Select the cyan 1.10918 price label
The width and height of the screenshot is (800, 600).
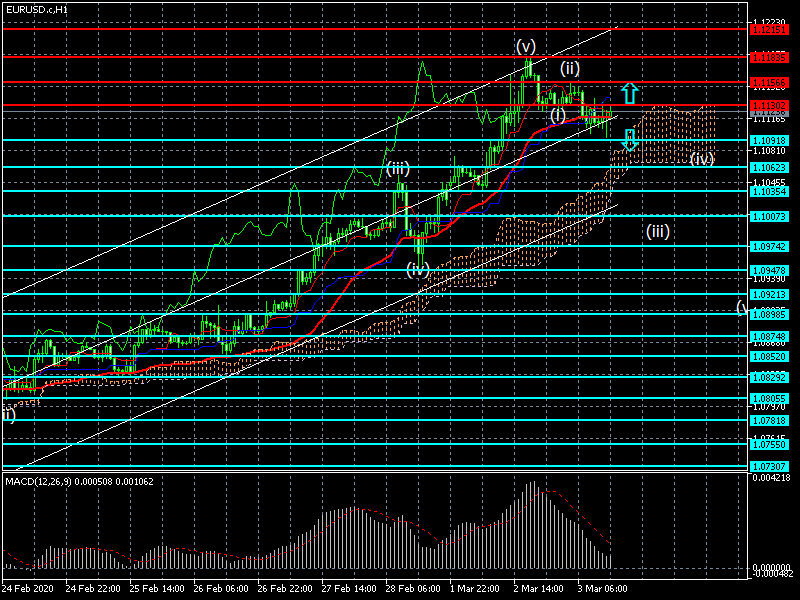click(769, 140)
